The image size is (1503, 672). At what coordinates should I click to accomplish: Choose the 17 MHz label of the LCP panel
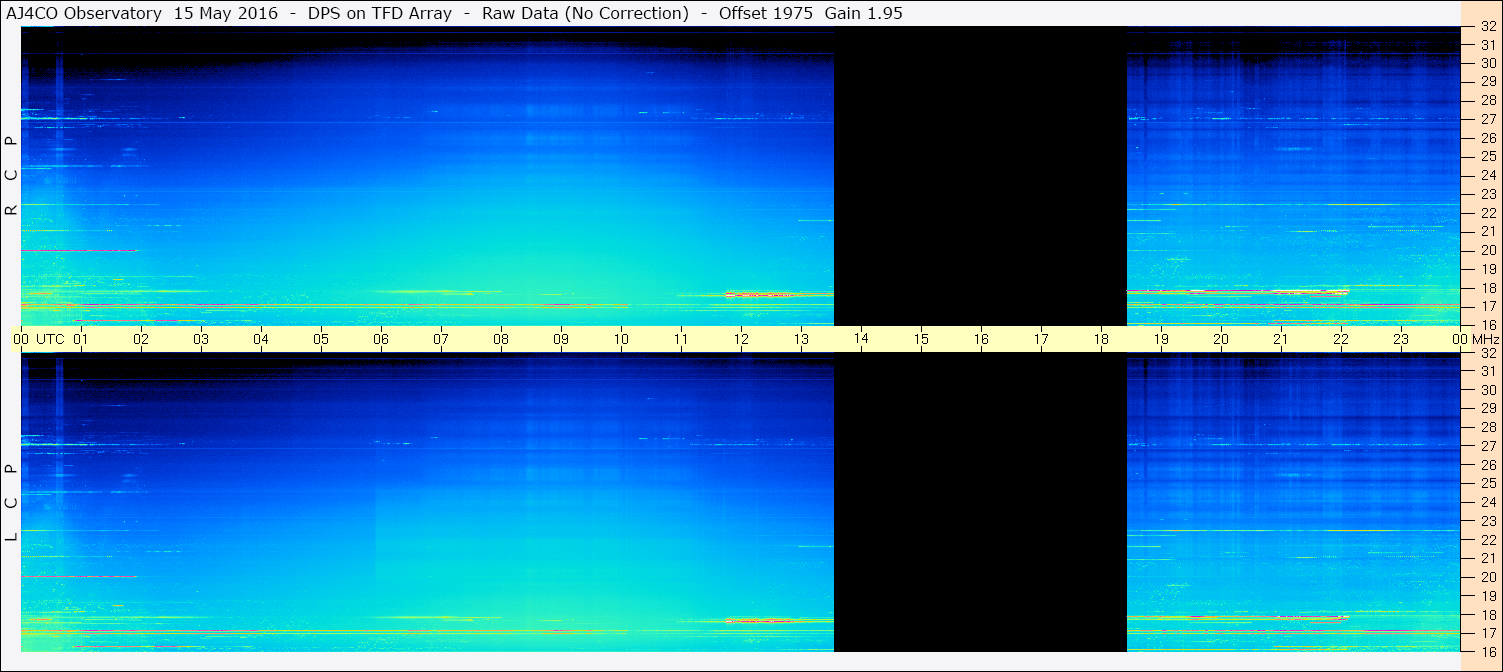point(1487,633)
